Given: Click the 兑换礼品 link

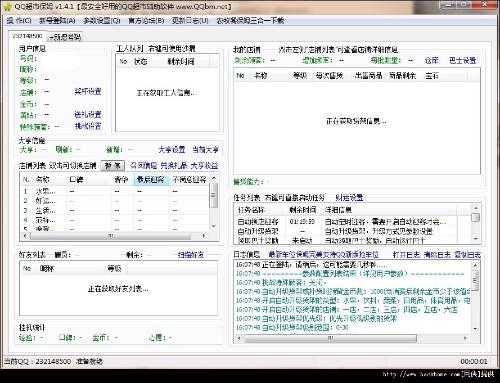Looking at the screenshot, I should (173, 165).
